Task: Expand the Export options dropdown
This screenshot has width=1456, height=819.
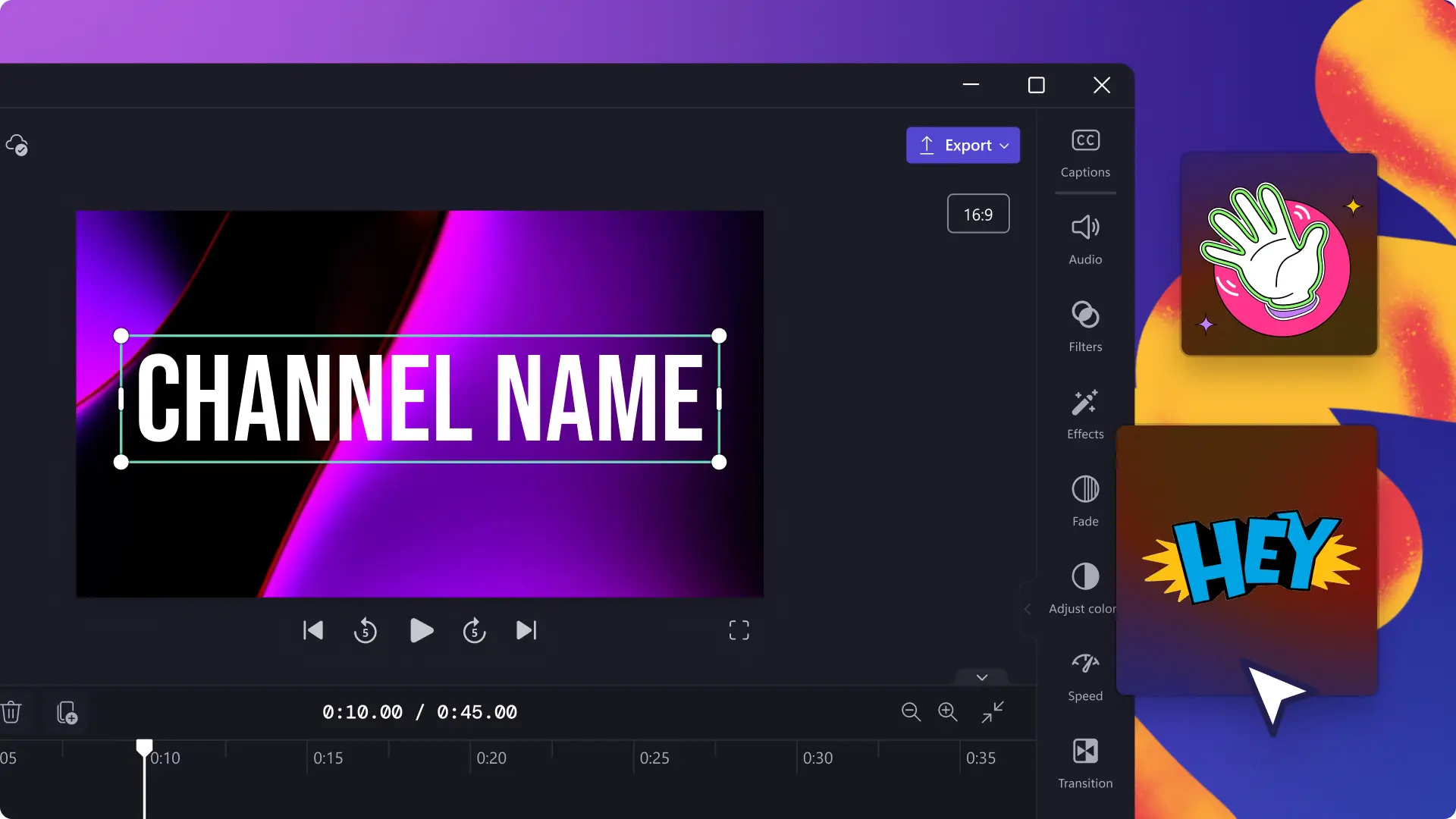Action: point(1005,145)
